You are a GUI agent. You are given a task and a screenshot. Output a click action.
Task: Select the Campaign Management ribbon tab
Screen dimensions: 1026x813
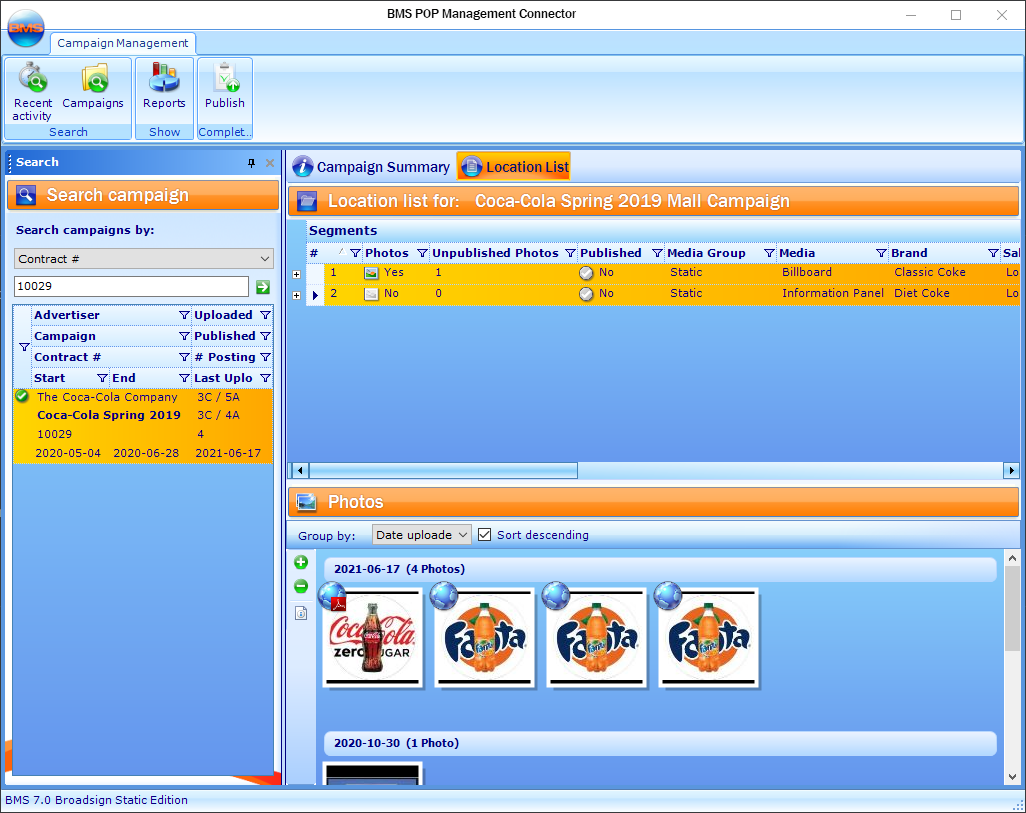(x=122, y=43)
